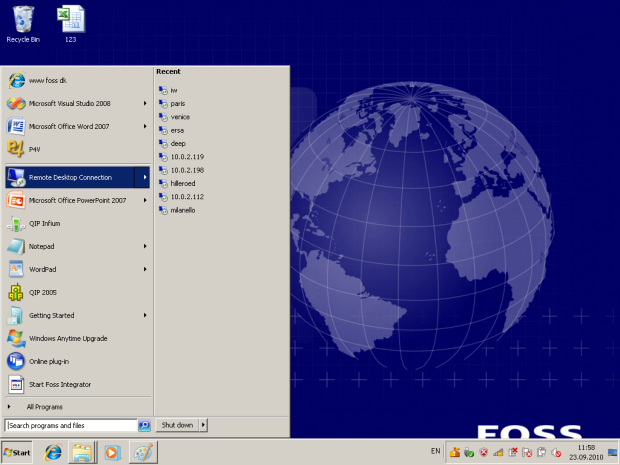Image resolution: width=620 pixels, height=465 pixels.
Task: Open Windows Anytime Upgrade
Action: [x=77, y=338]
